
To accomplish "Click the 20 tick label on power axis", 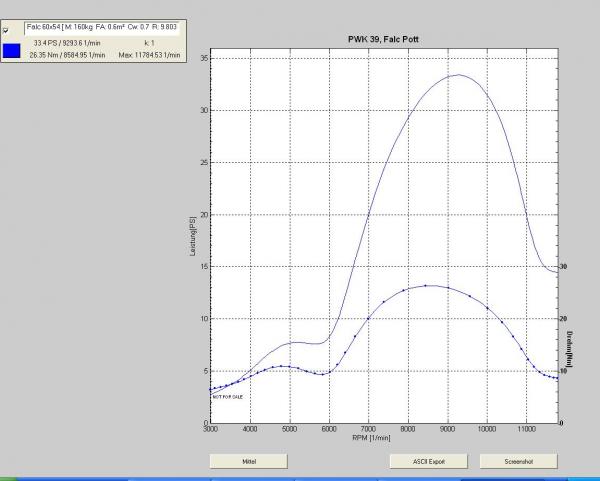I will pos(204,215).
